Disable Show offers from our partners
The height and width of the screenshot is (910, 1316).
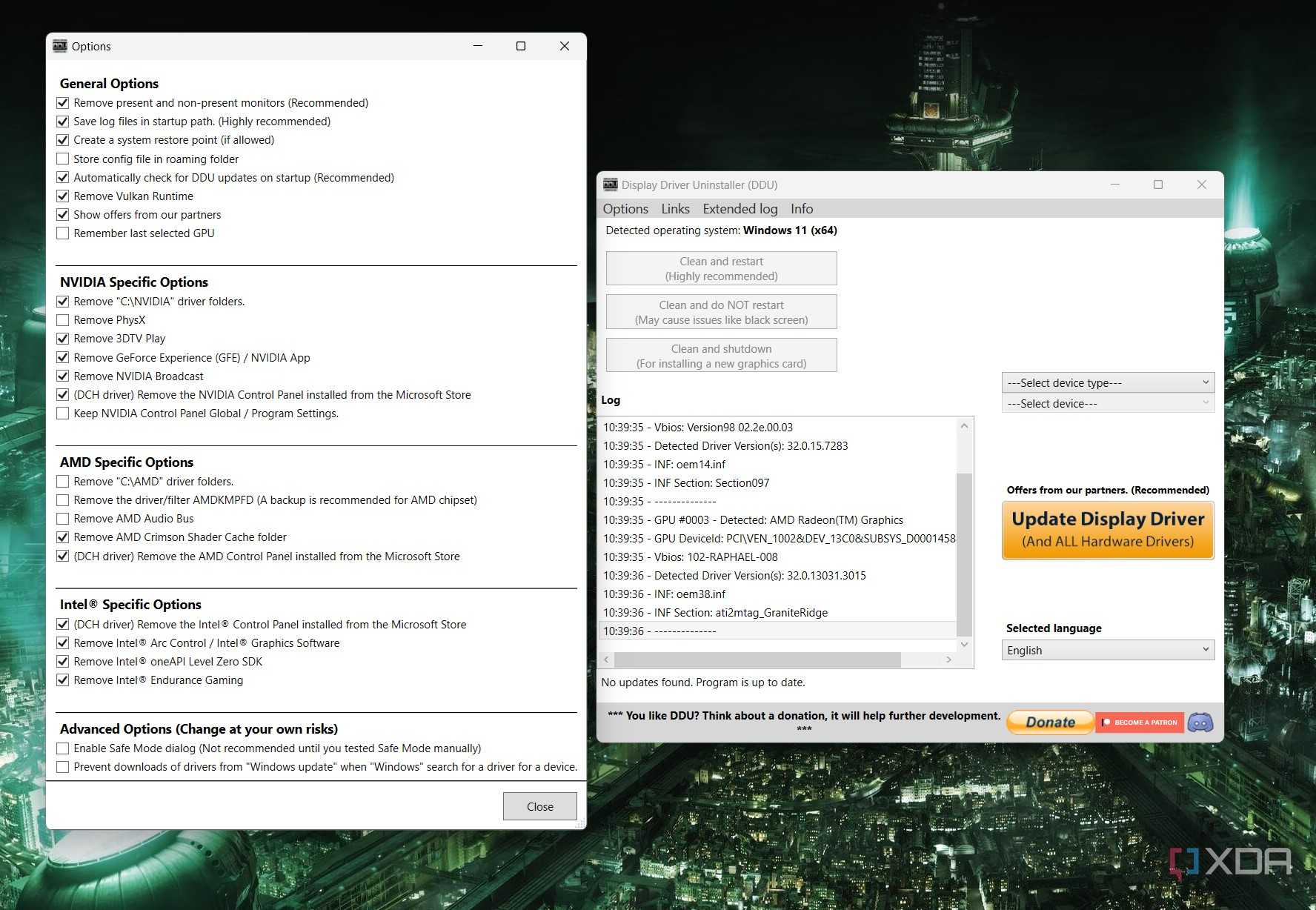tap(63, 214)
